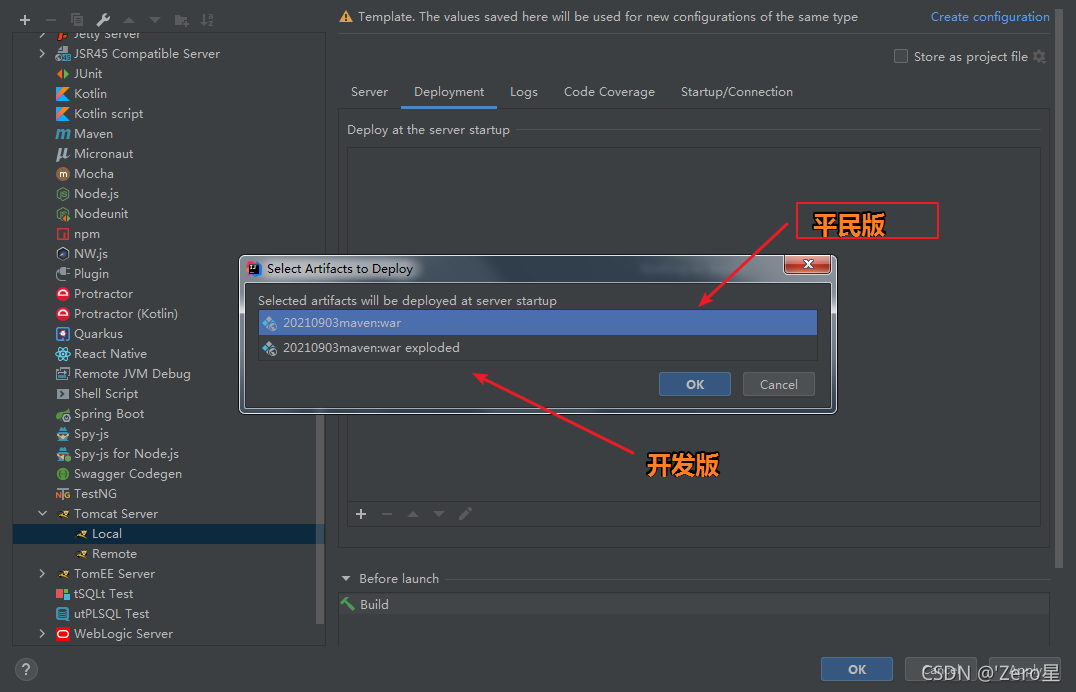Expand the WebLogic Server node

coord(42,634)
